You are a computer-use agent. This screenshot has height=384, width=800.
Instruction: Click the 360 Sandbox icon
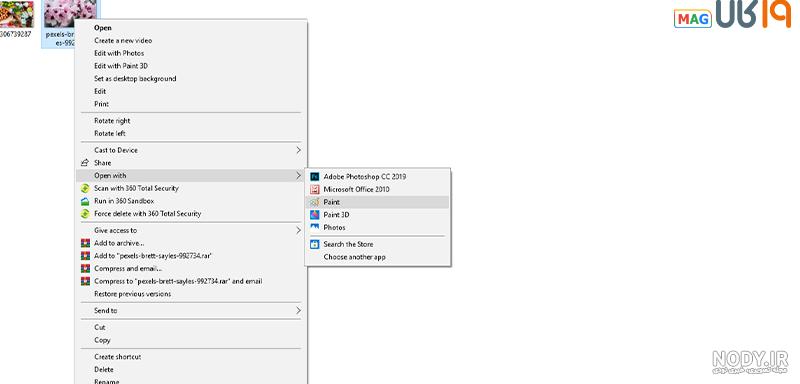85,201
